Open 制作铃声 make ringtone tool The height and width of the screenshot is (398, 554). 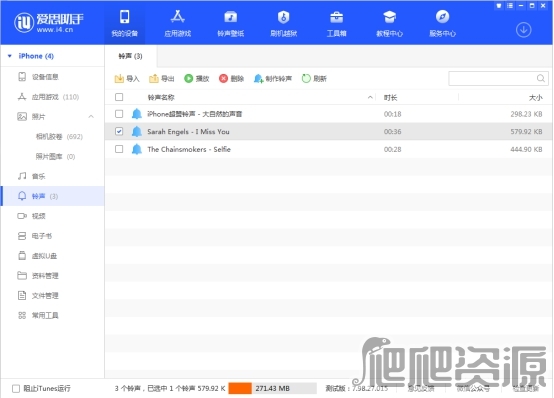pyautogui.click(x=273, y=78)
